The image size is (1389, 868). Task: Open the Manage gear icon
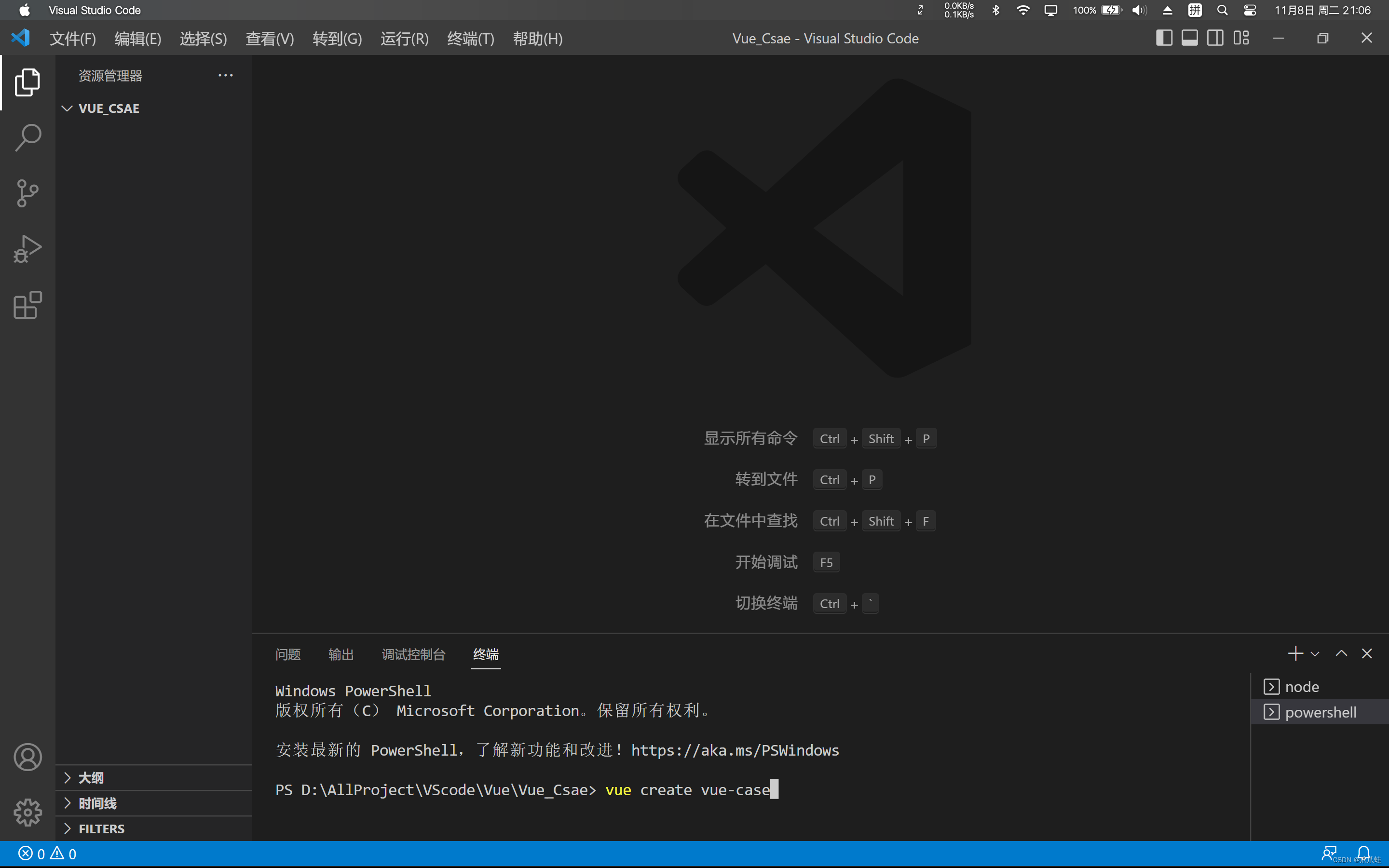pos(27,813)
